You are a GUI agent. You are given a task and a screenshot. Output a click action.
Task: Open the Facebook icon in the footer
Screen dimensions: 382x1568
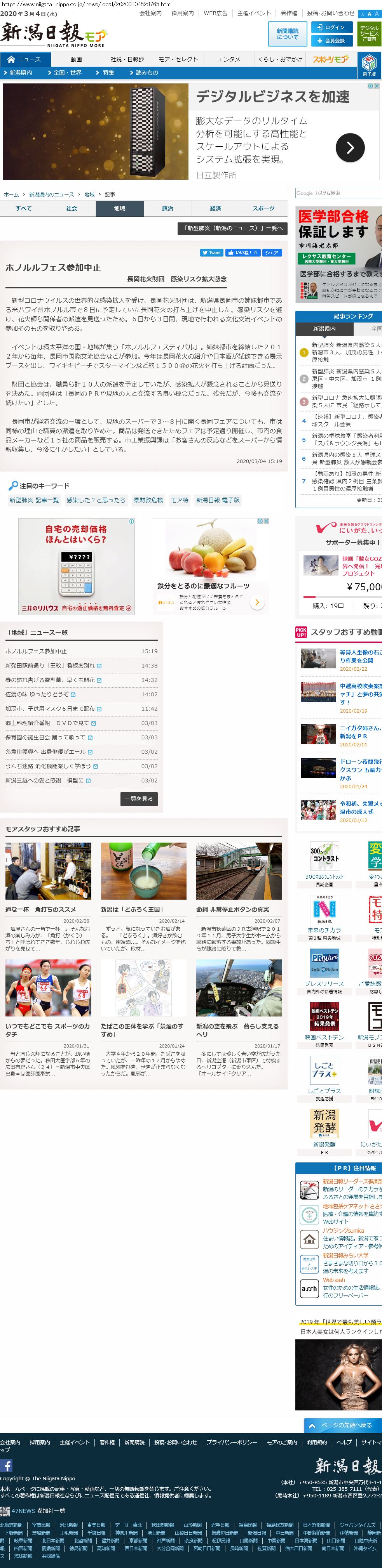pos(6,1466)
